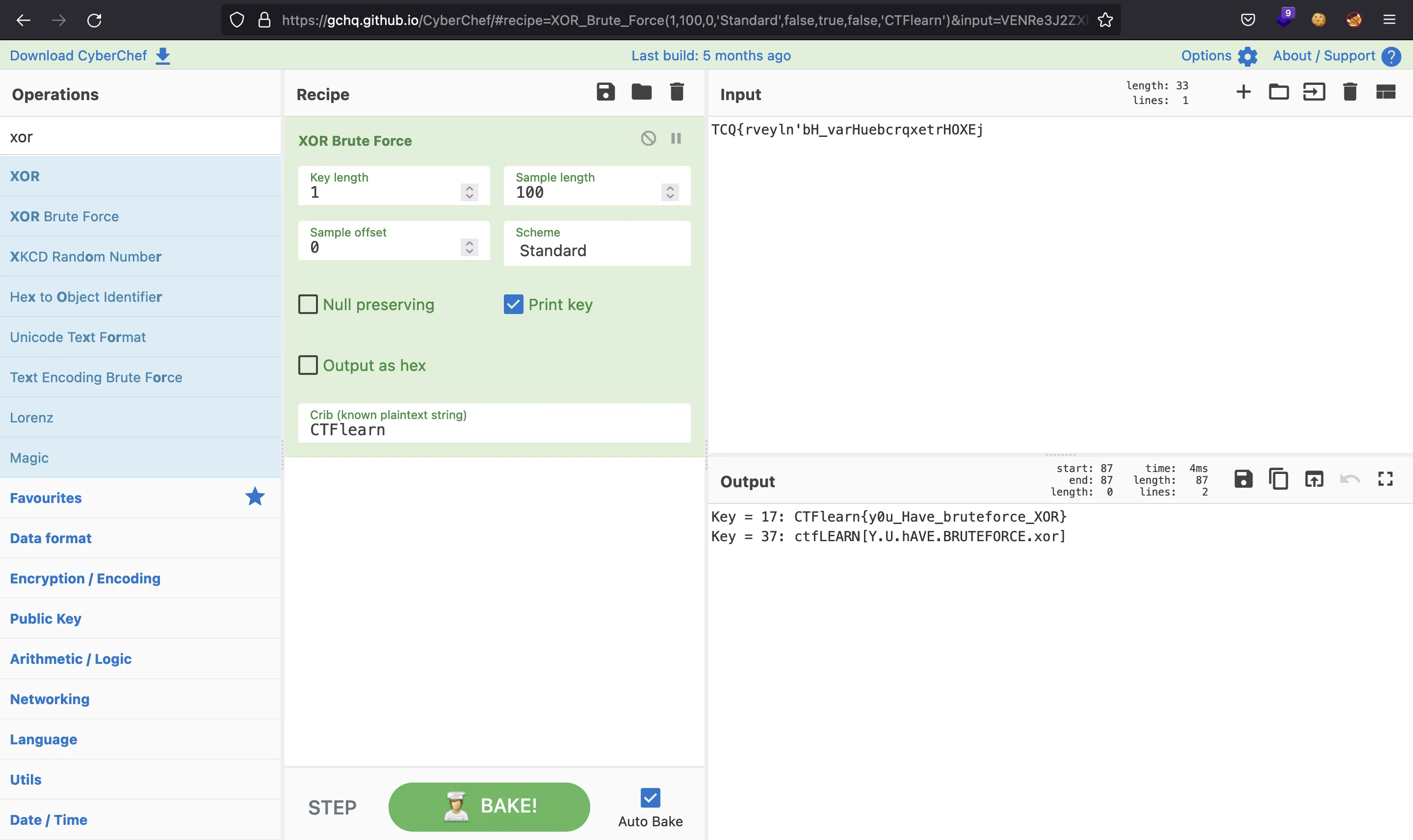1413x840 pixels.
Task: Click the Crib known plaintext field
Action: (494, 423)
